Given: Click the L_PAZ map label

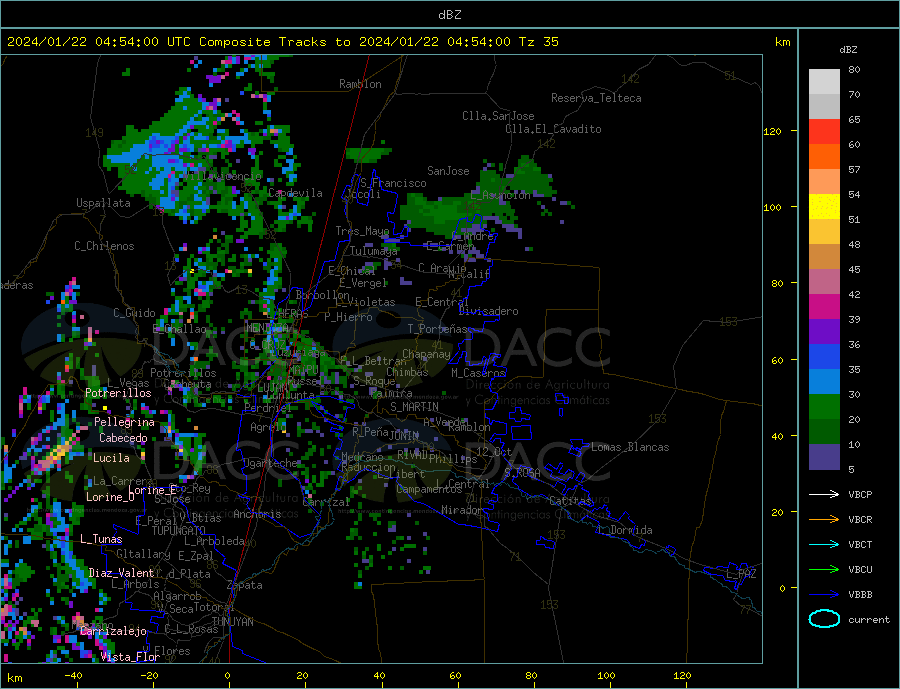Looking at the screenshot, I should [741, 574].
